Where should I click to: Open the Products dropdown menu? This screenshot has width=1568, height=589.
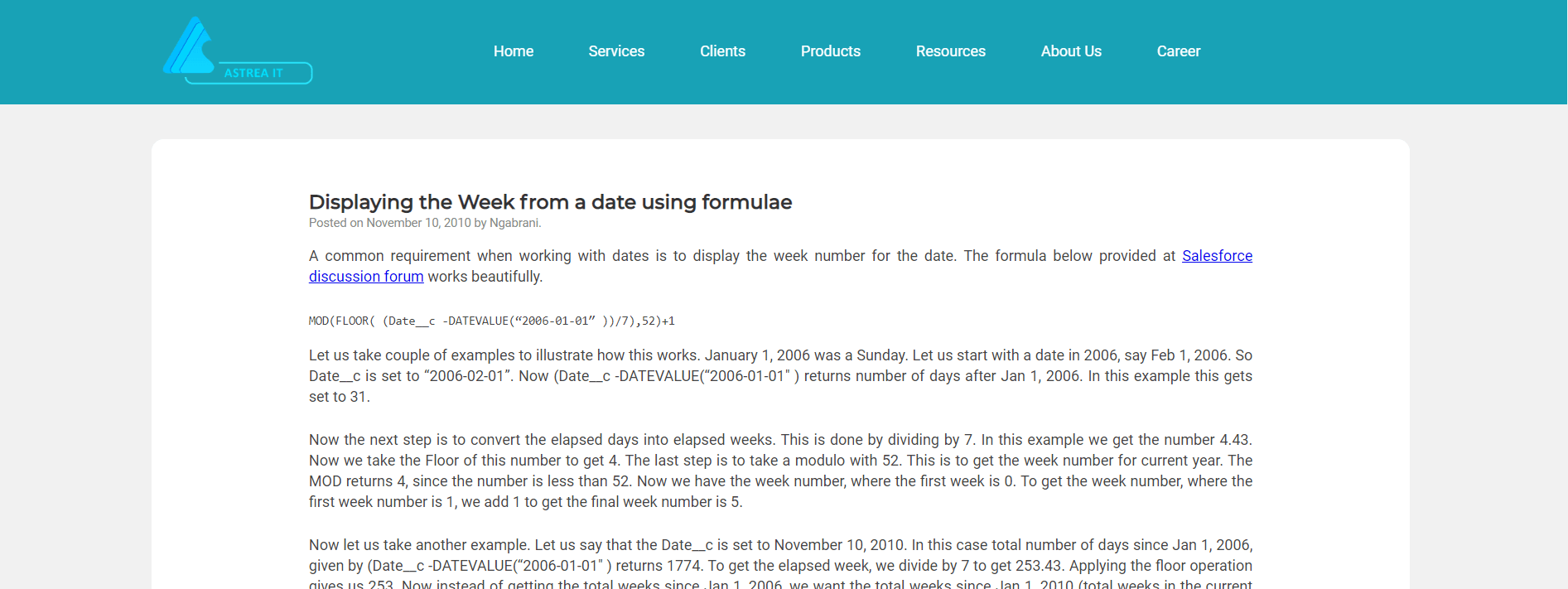830,51
